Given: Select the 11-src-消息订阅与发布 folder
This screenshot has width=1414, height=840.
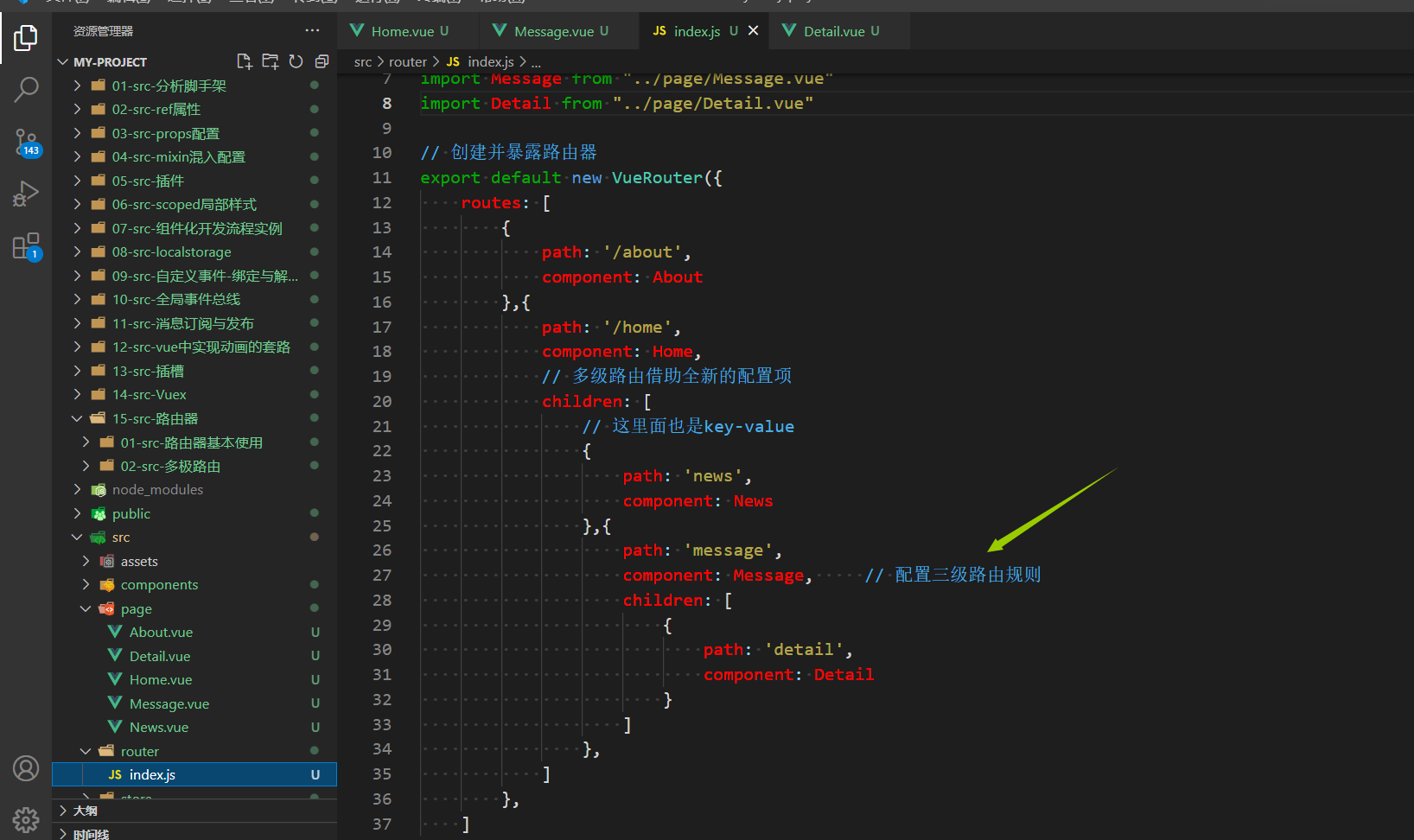Looking at the screenshot, I should point(194,323).
